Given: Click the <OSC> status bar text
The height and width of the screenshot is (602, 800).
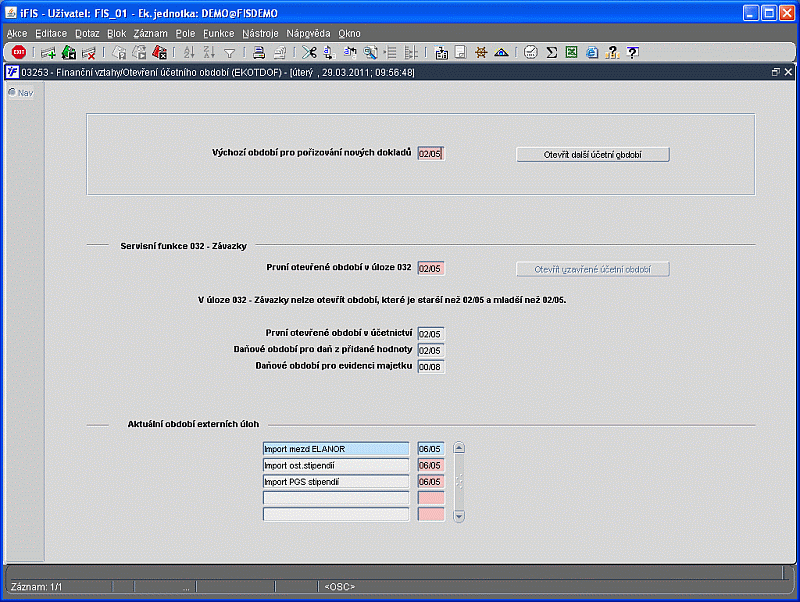Looking at the screenshot, I should [x=340, y=587].
